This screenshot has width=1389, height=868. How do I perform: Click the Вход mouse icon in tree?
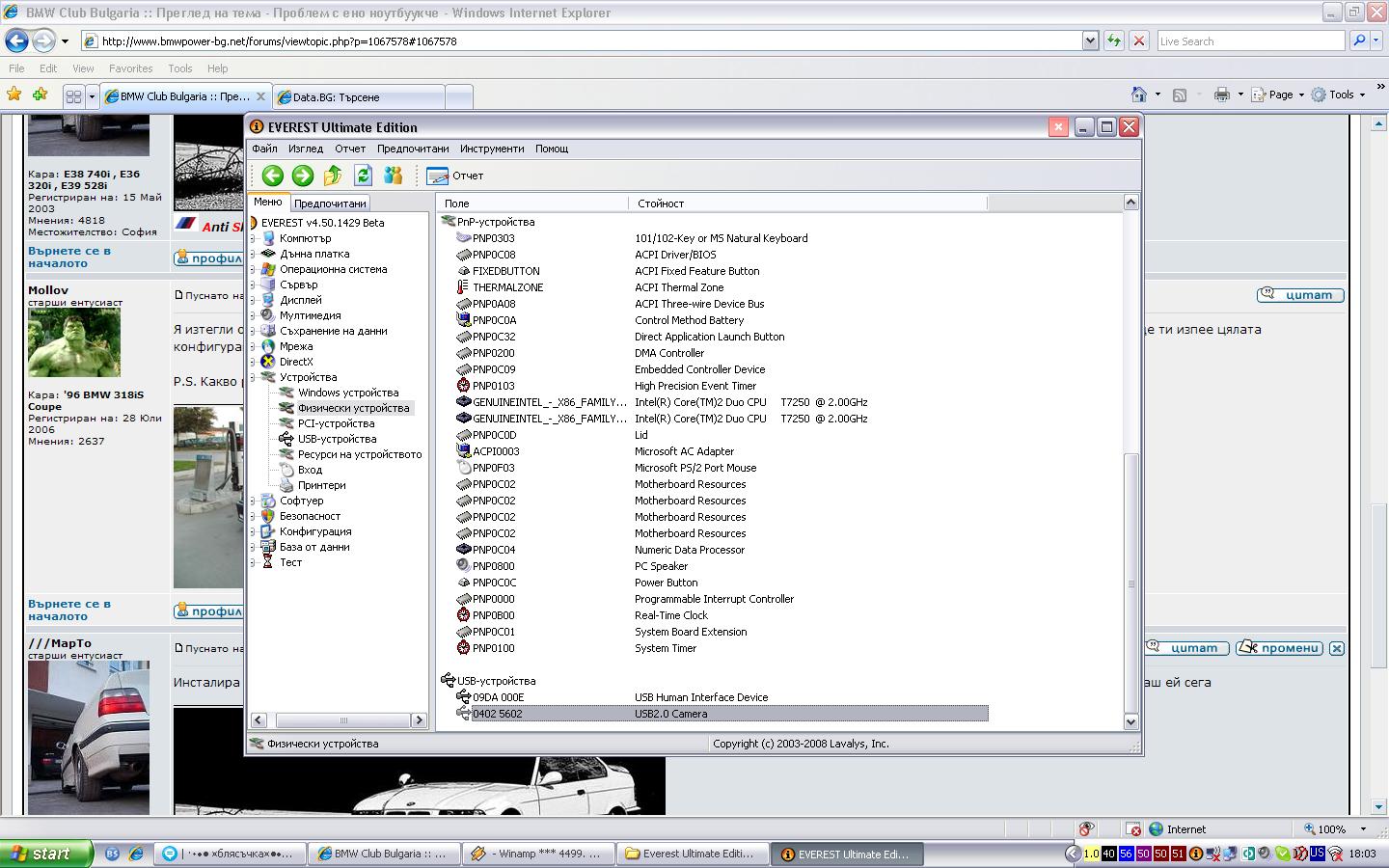click(286, 470)
